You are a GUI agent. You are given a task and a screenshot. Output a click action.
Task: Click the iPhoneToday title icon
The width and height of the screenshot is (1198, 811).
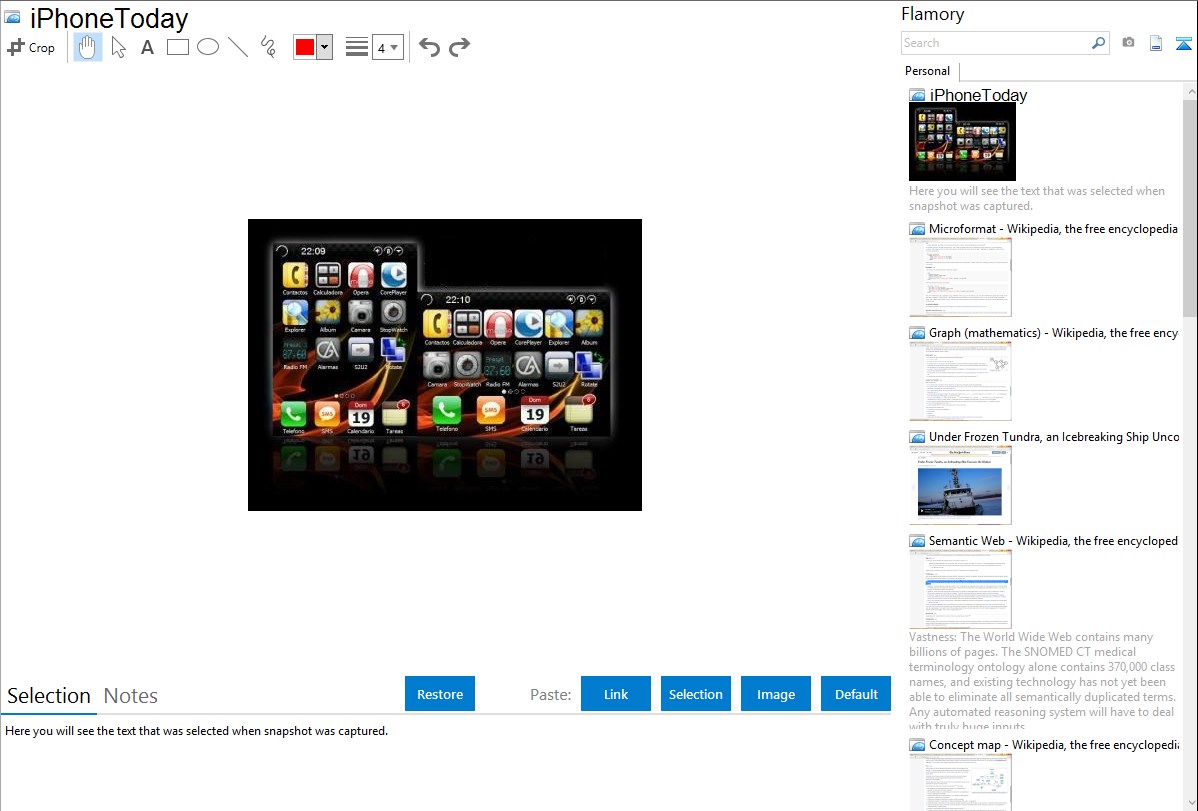tap(12, 18)
